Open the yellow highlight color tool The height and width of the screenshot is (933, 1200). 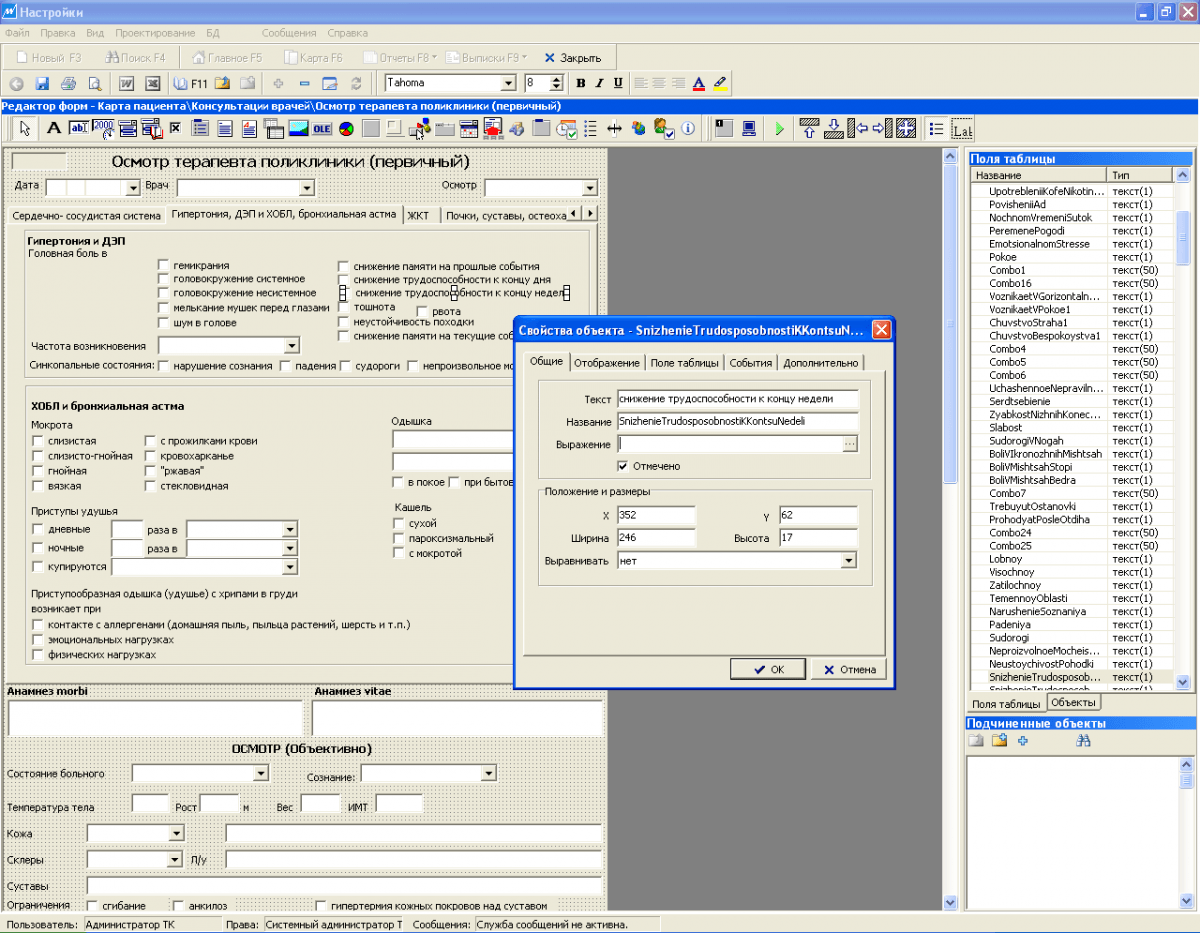pyautogui.click(x=720, y=84)
